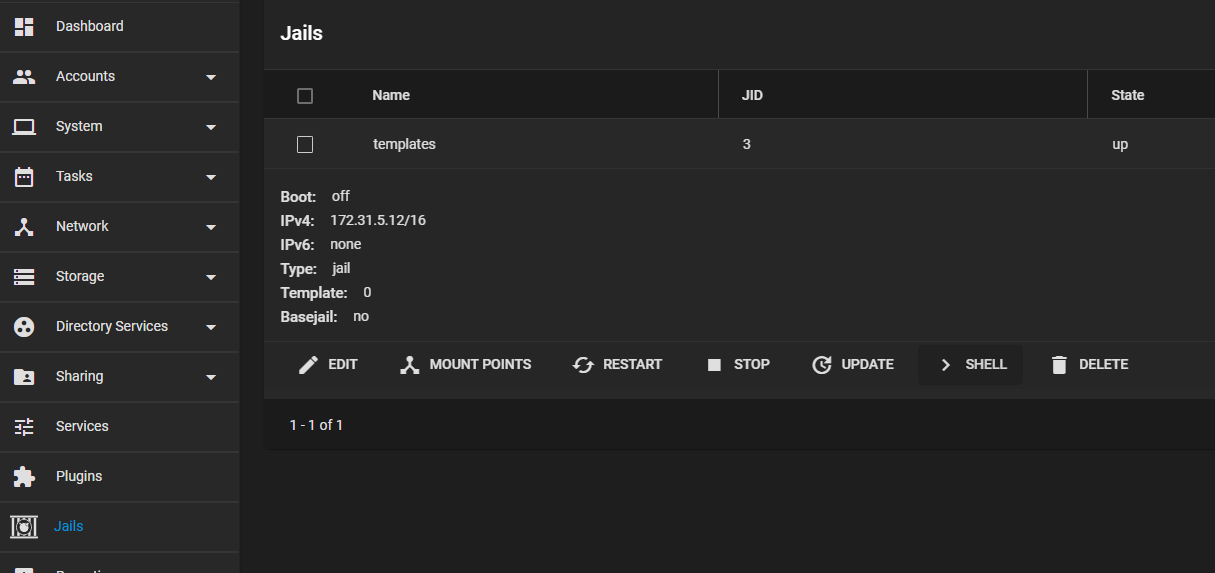Image resolution: width=1215 pixels, height=573 pixels.
Task: Expand the Accounts menu arrow
Action: [211, 77]
